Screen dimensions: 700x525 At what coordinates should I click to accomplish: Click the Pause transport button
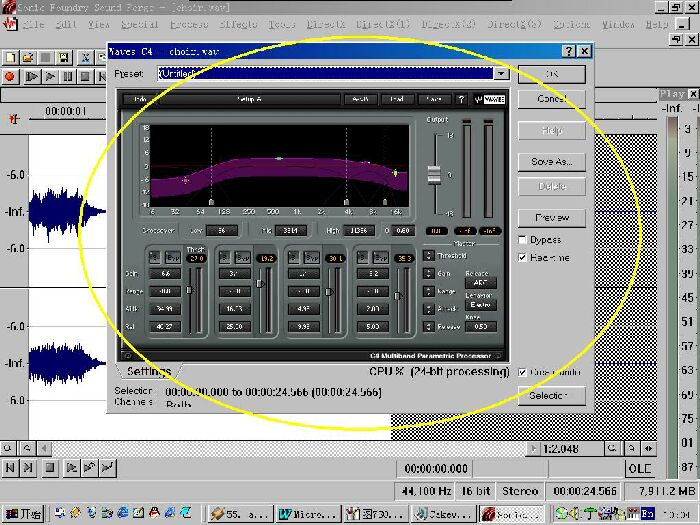click(68, 76)
